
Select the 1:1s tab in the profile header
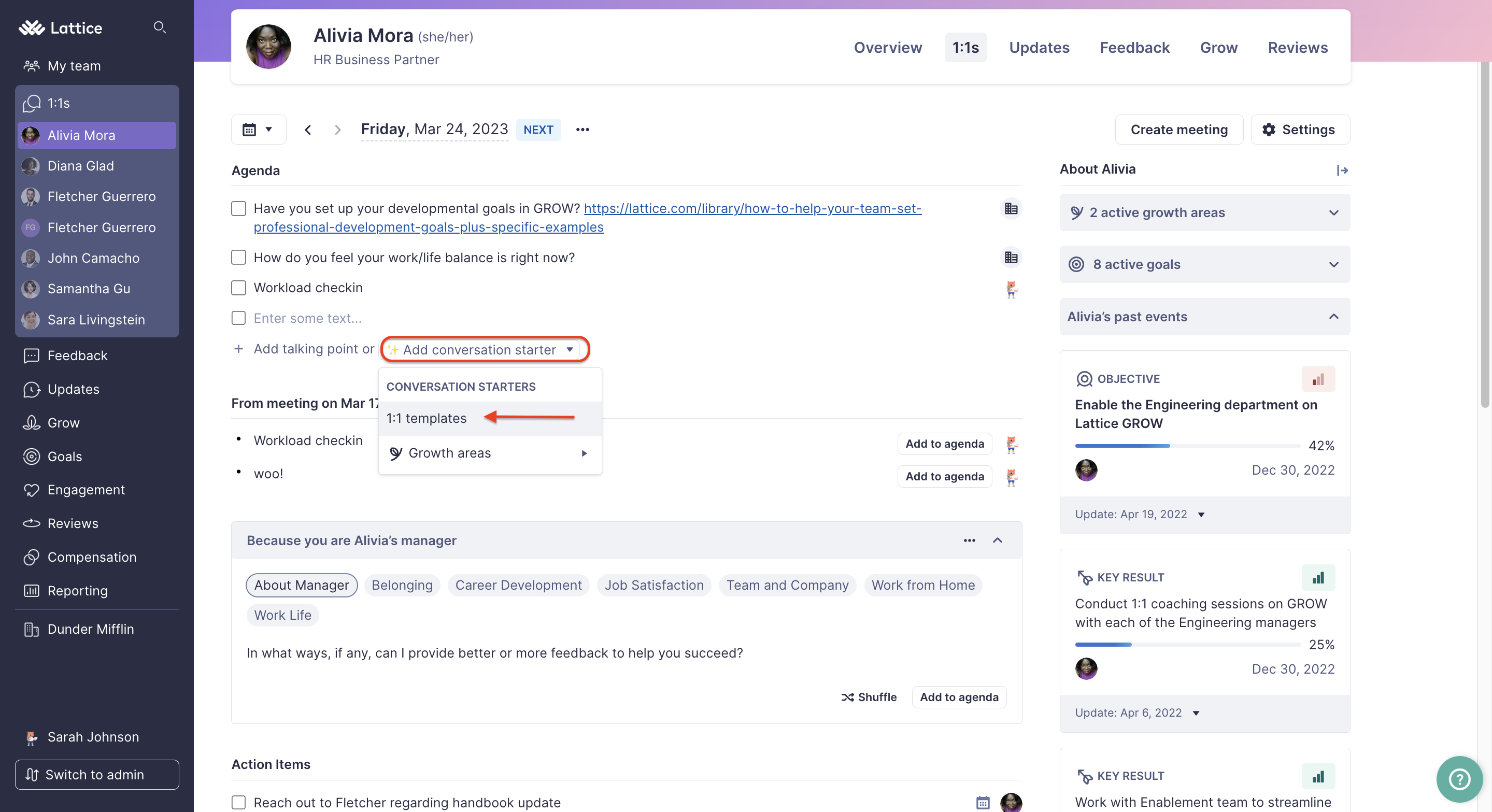click(x=965, y=48)
